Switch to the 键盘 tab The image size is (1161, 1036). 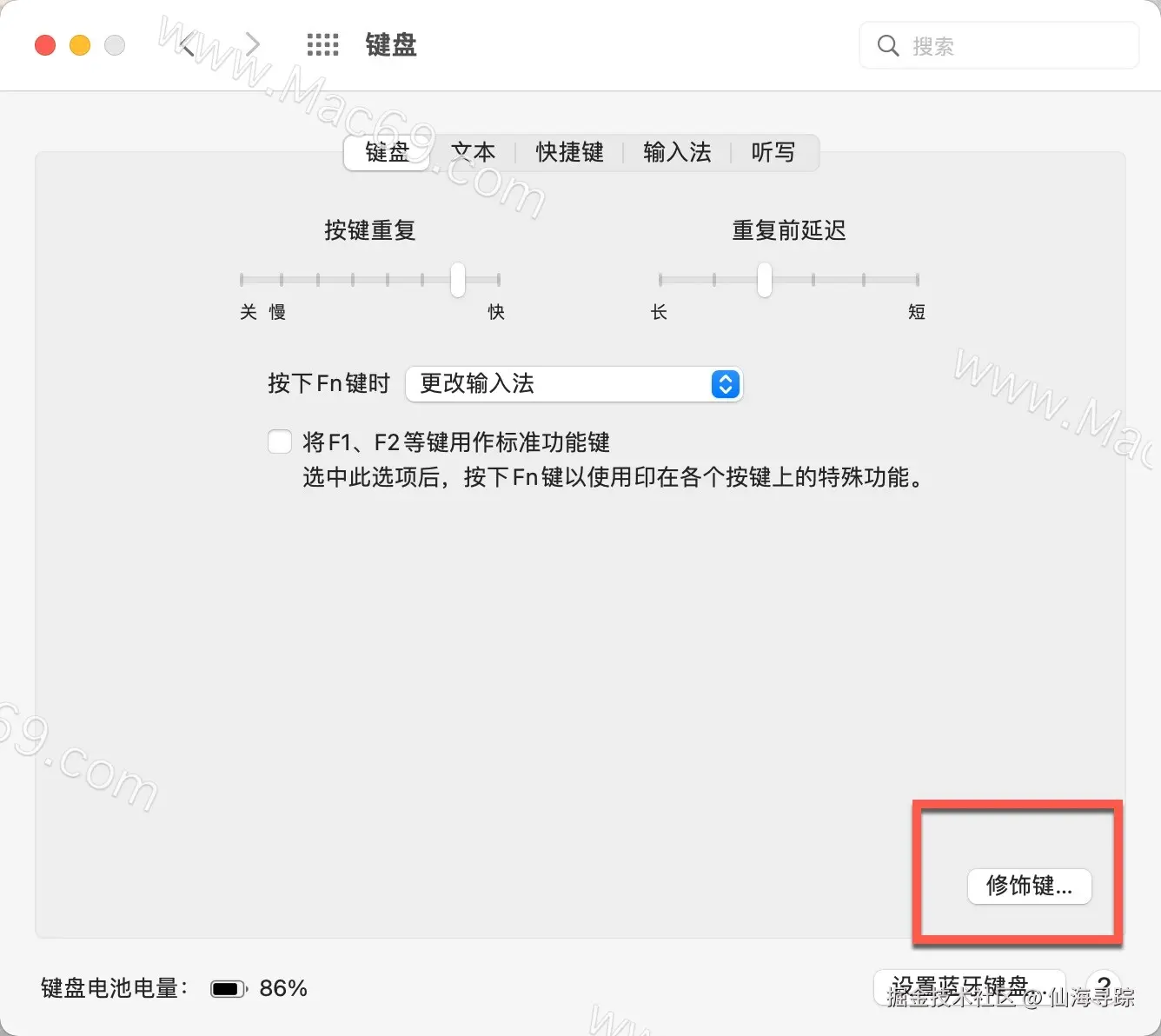(387, 153)
